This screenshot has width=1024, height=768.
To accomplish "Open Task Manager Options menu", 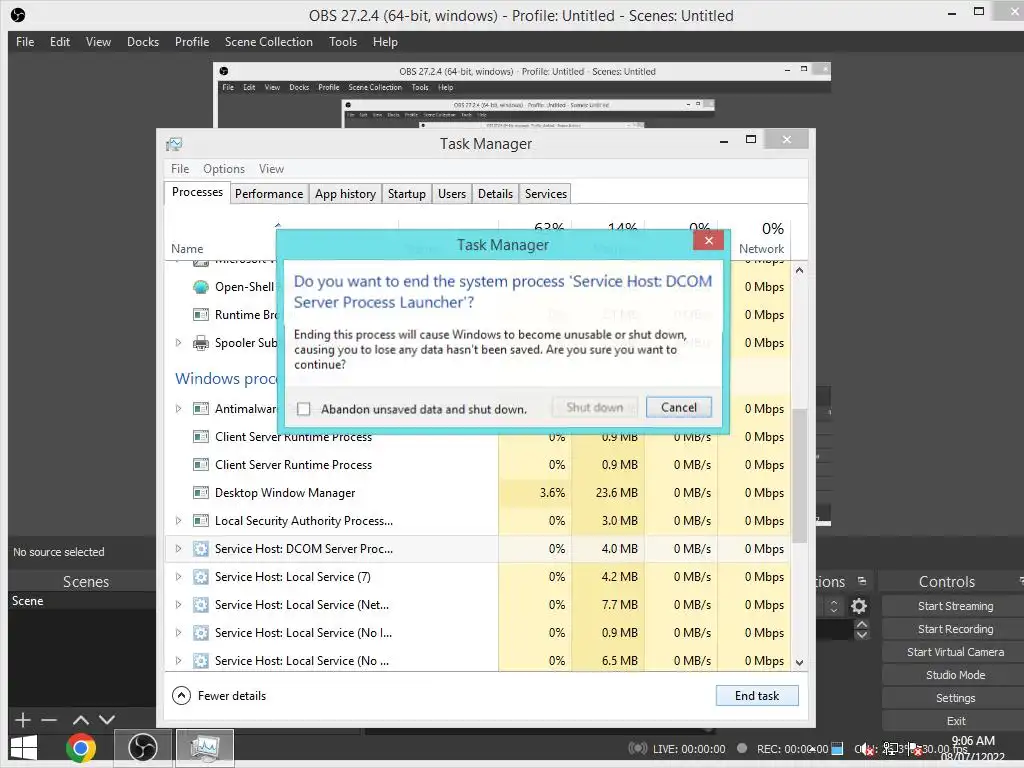I will coord(224,168).
